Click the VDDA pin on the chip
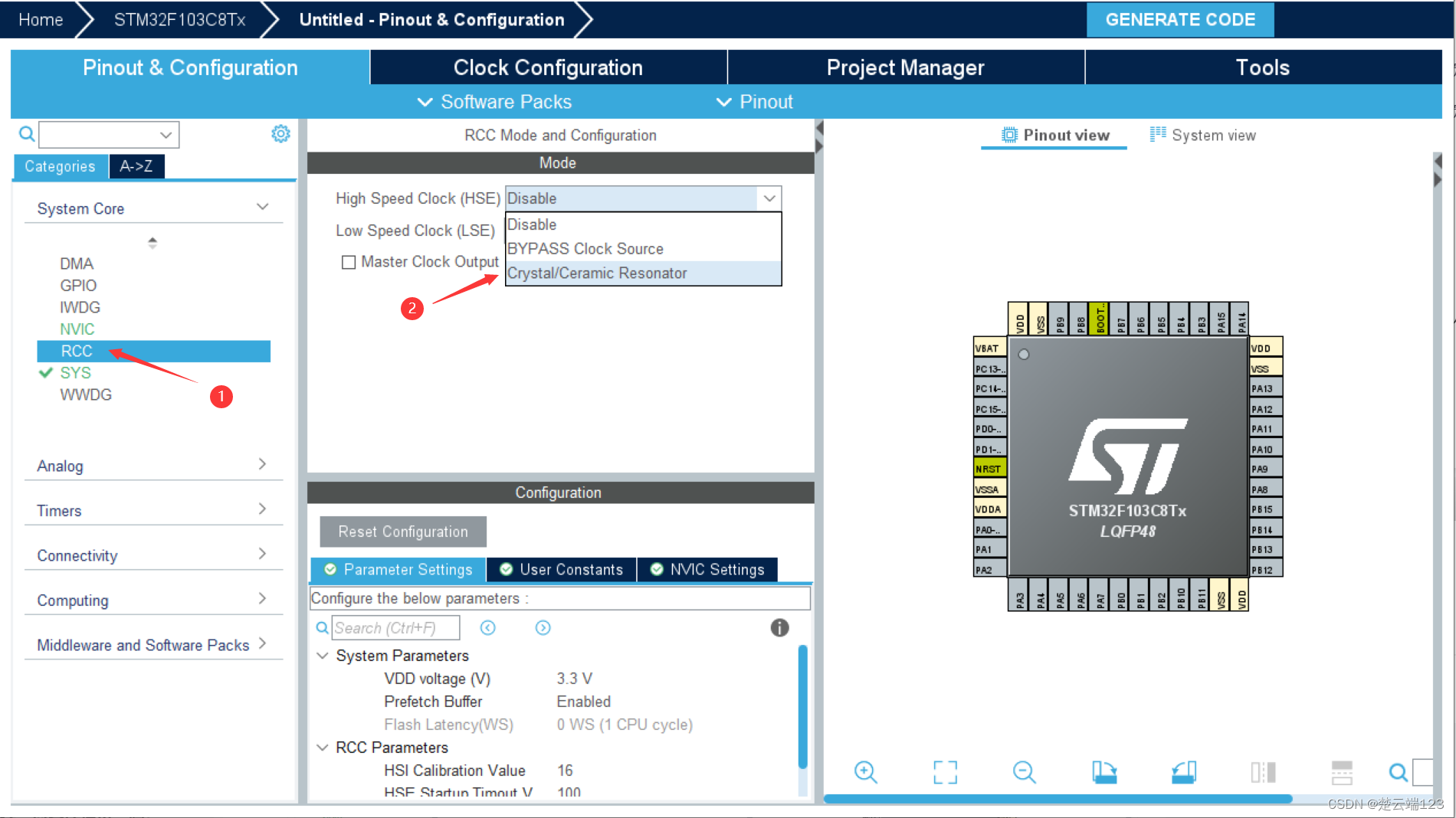 click(989, 509)
